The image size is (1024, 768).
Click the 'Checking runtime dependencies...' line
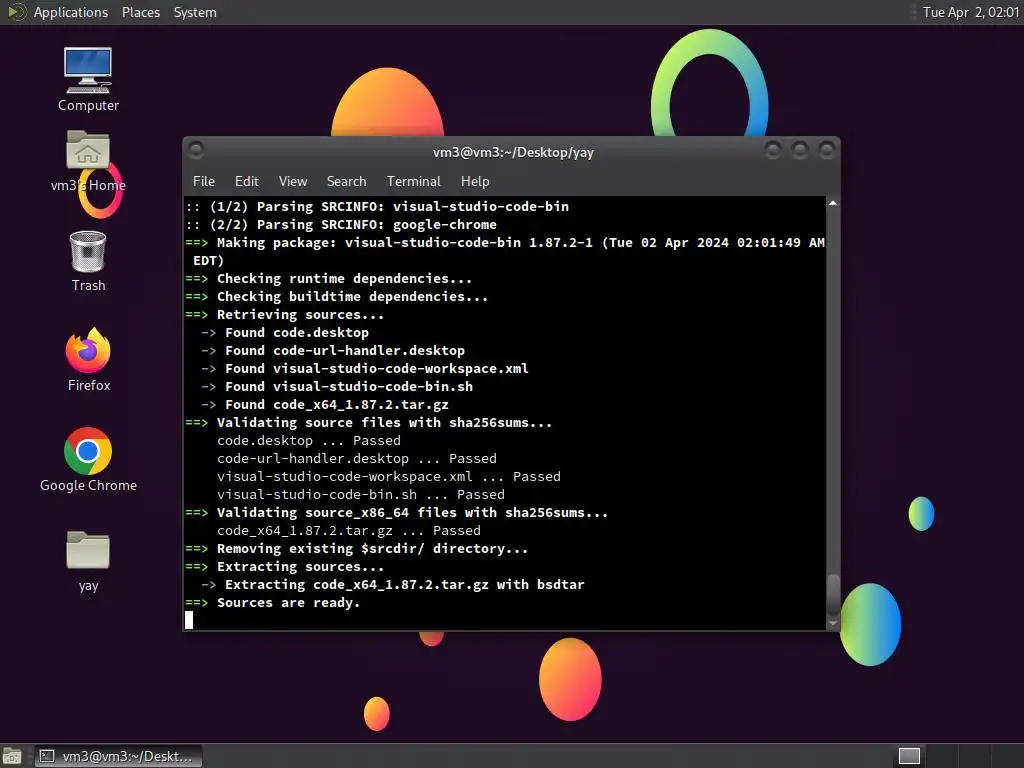tap(328, 279)
